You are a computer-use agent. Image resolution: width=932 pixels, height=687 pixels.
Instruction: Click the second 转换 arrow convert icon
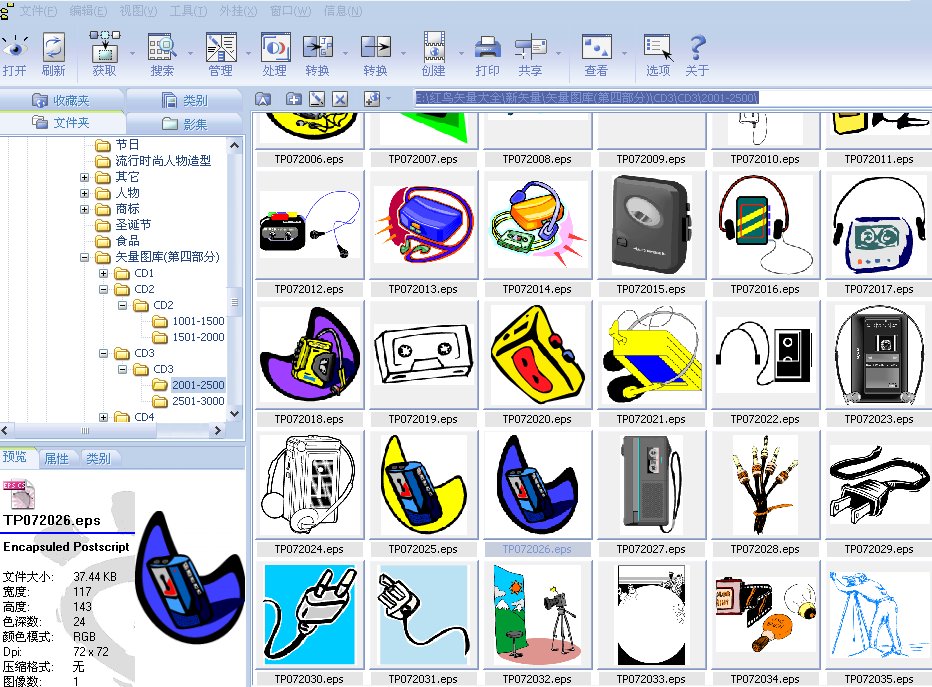[x=376, y=48]
